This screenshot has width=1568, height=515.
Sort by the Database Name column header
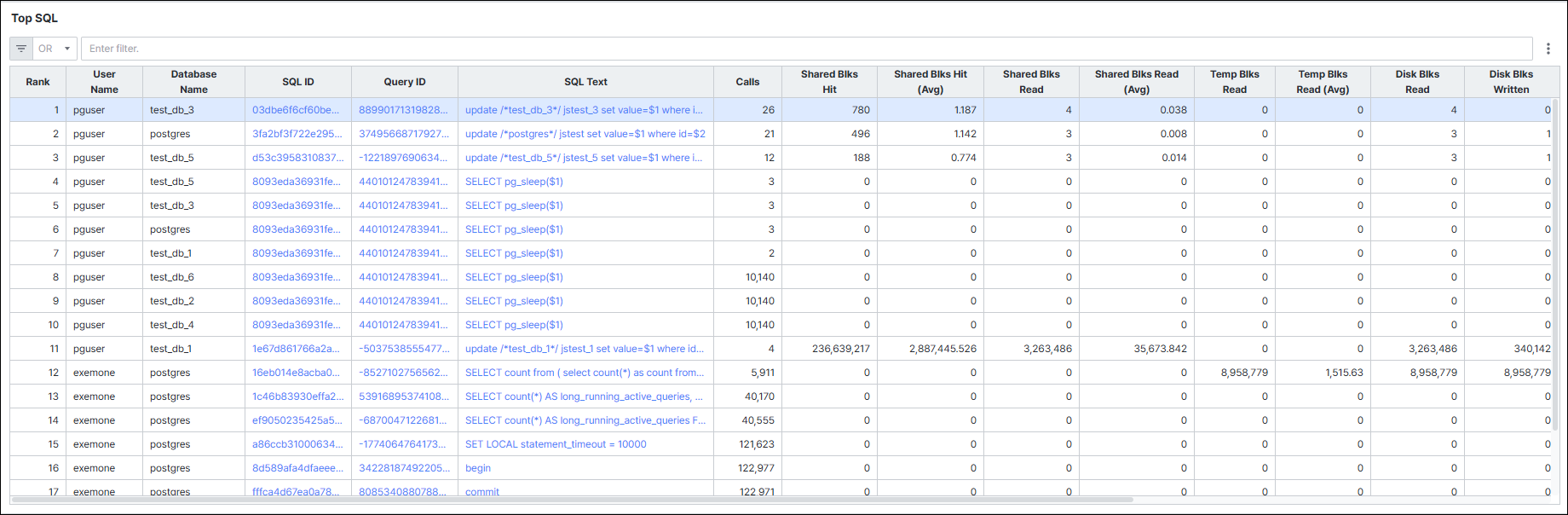pos(193,82)
